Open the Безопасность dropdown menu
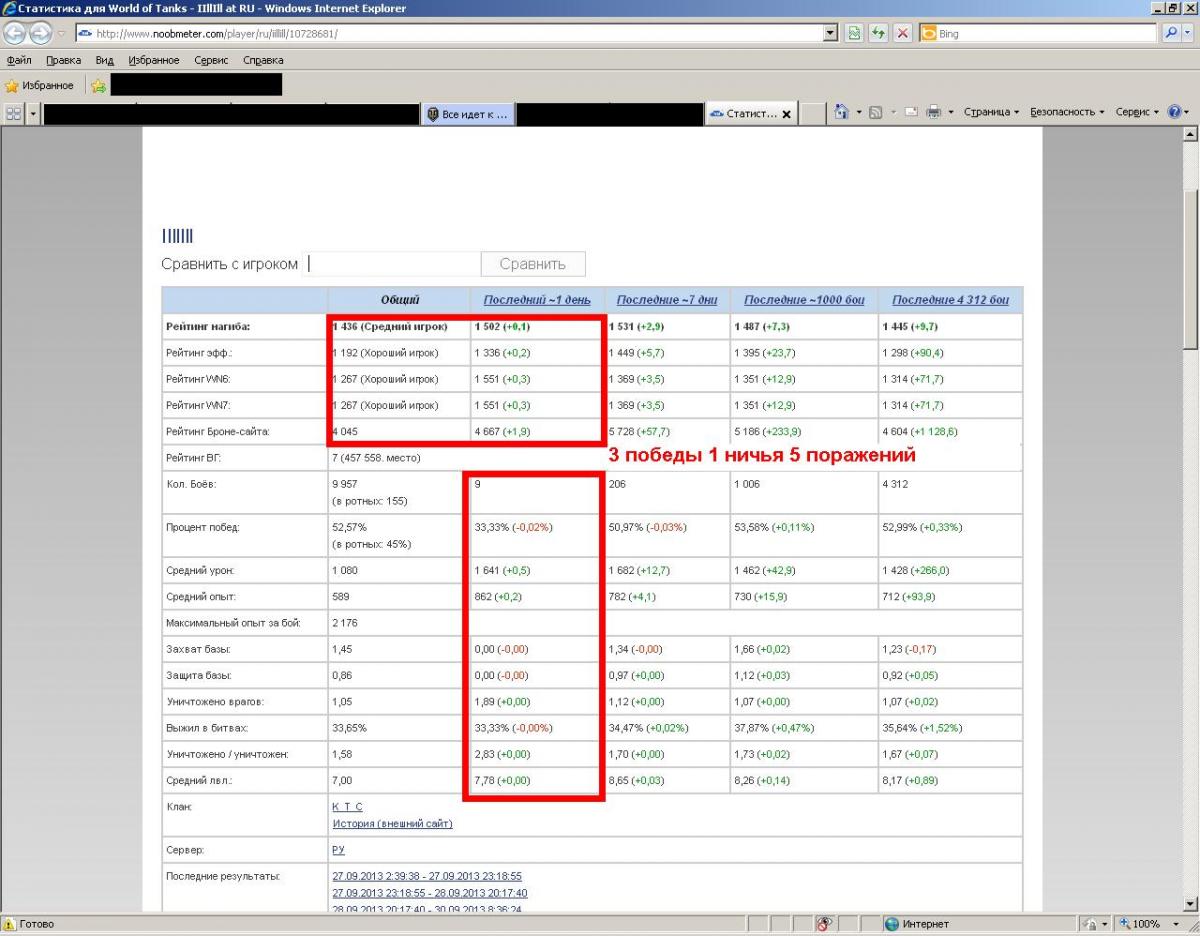The height and width of the screenshot is (936, 1200). (1067, 112)
